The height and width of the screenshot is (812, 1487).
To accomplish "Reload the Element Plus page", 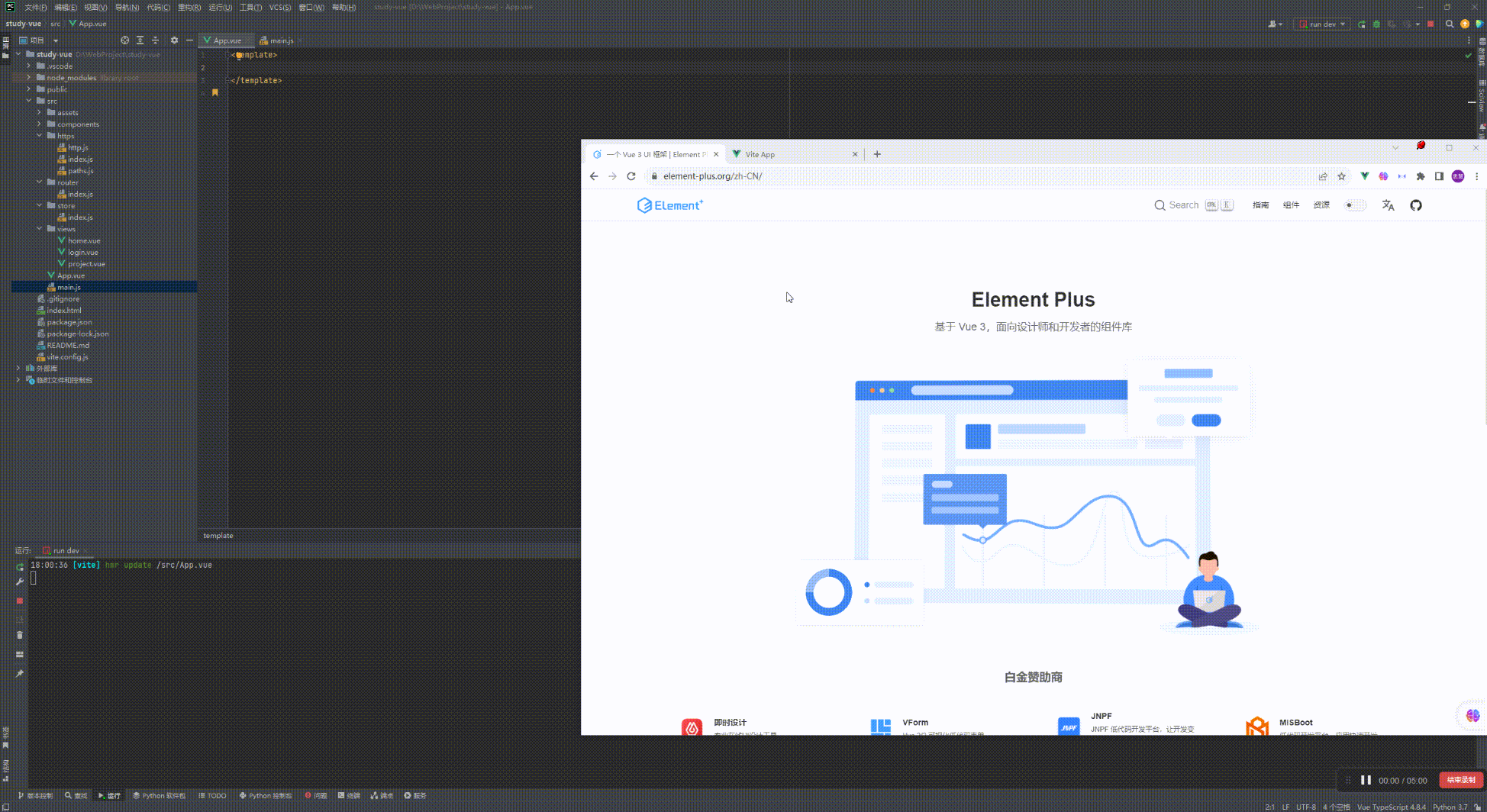I will pyautogui.click(x=631, y=176).
